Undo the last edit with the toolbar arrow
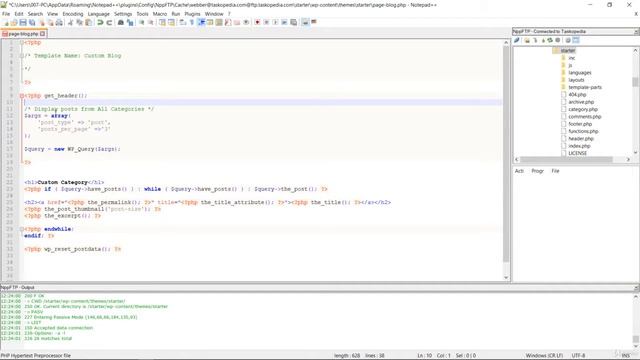640x360 pixels. click(100, 22)
